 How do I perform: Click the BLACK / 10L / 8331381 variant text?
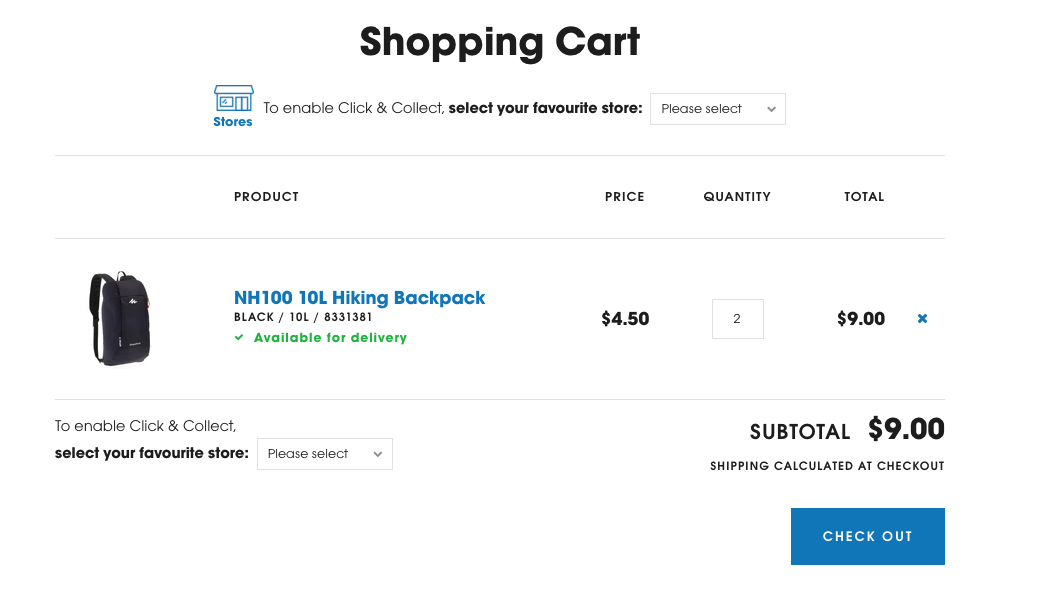(x=304, y=317)
